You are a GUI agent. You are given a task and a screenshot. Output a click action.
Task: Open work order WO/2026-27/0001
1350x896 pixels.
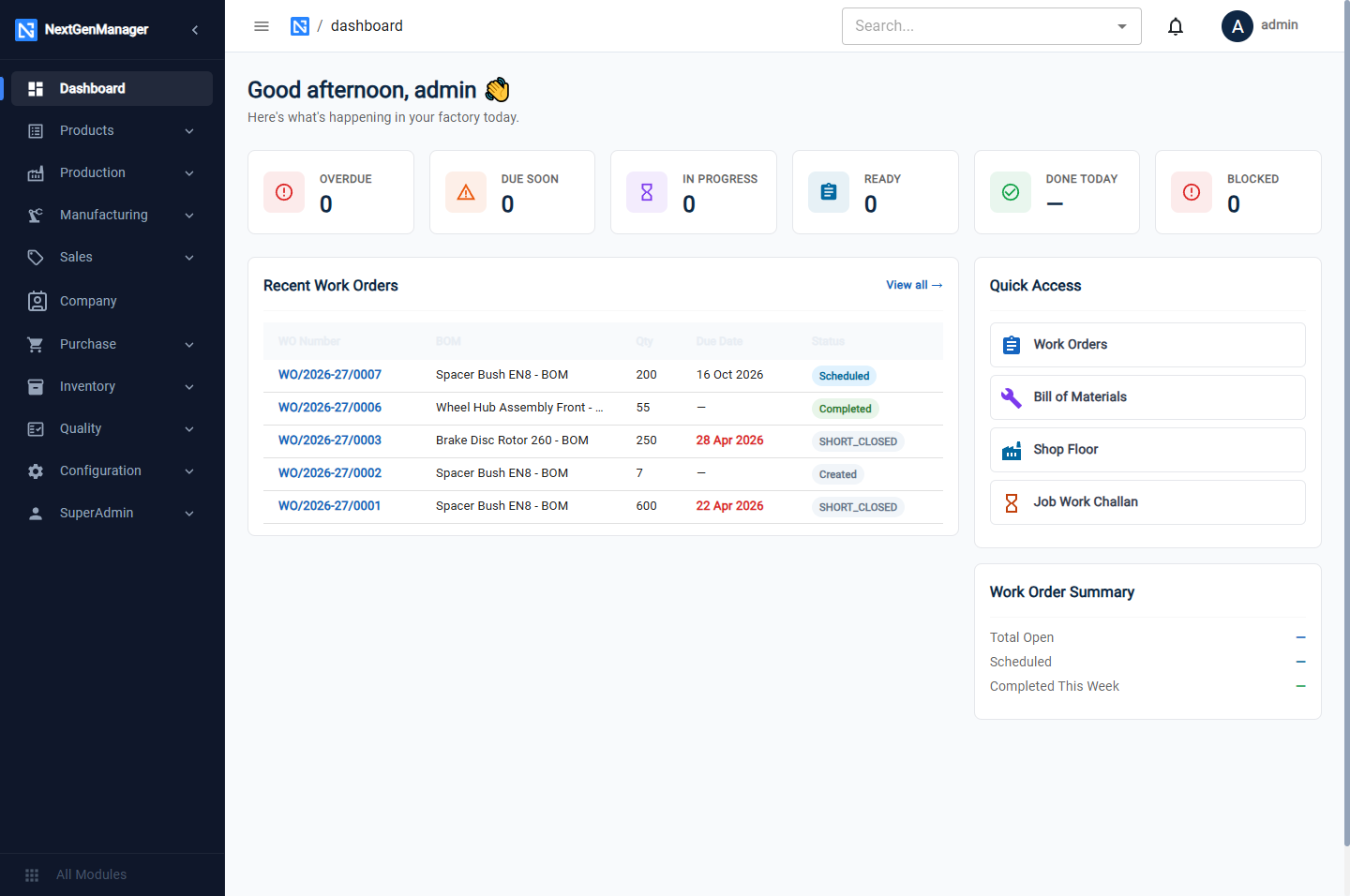[x=330, y=506]
